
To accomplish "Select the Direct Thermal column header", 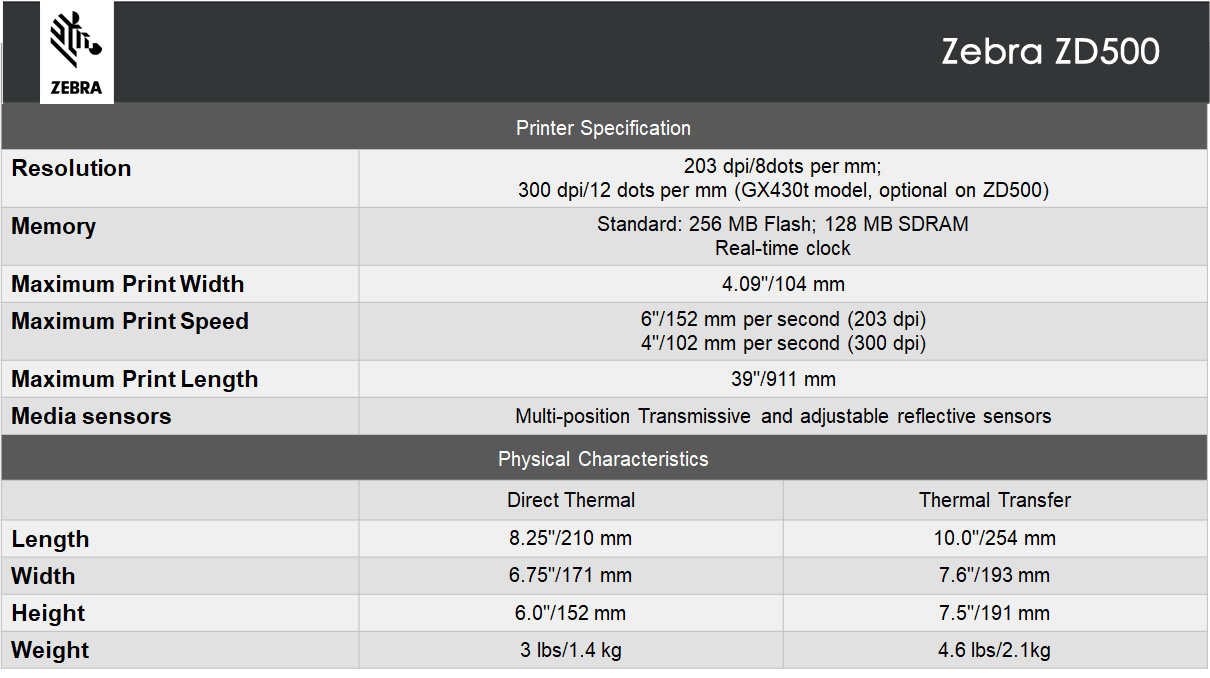I will 571,500.
